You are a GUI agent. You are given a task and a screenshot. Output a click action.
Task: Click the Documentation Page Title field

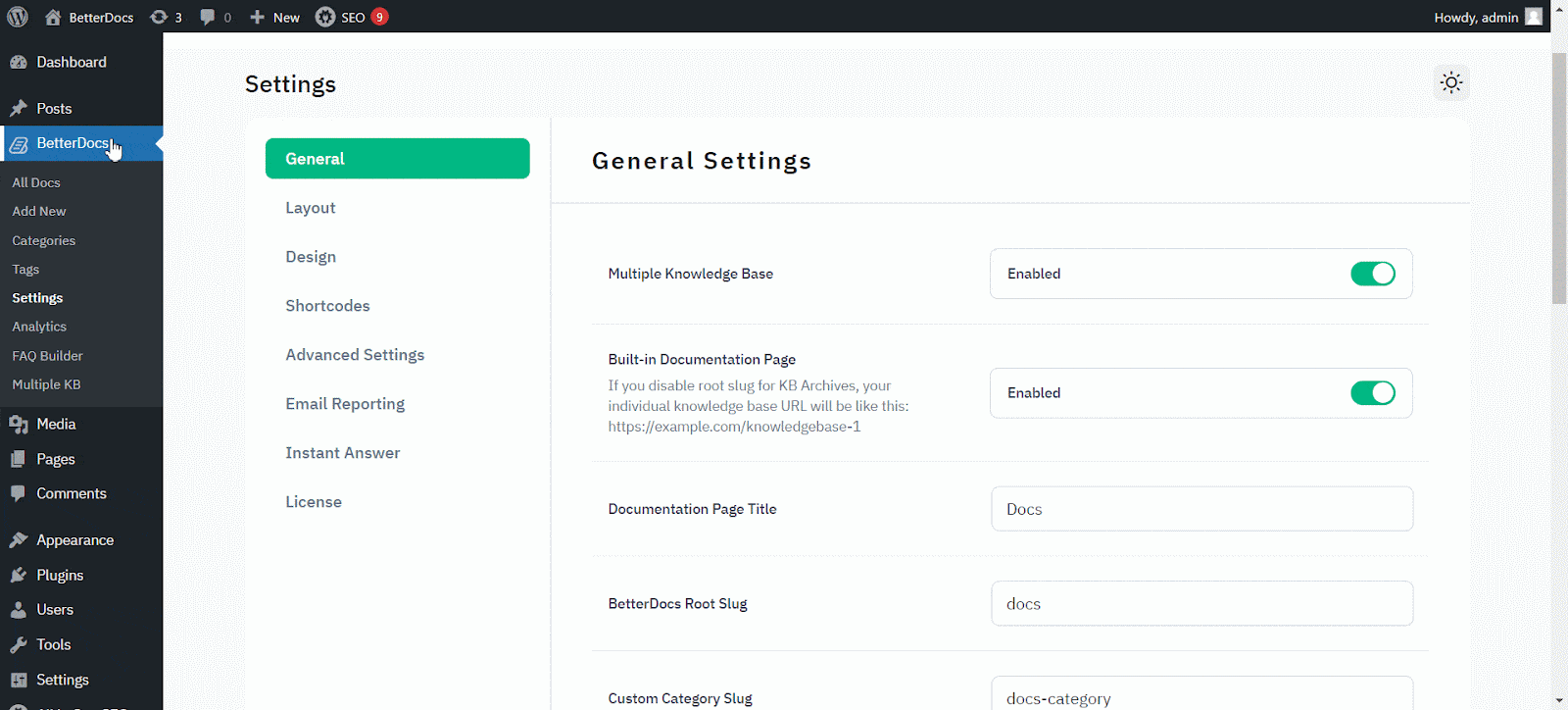pyautogui.click(x=1201, y=509)
